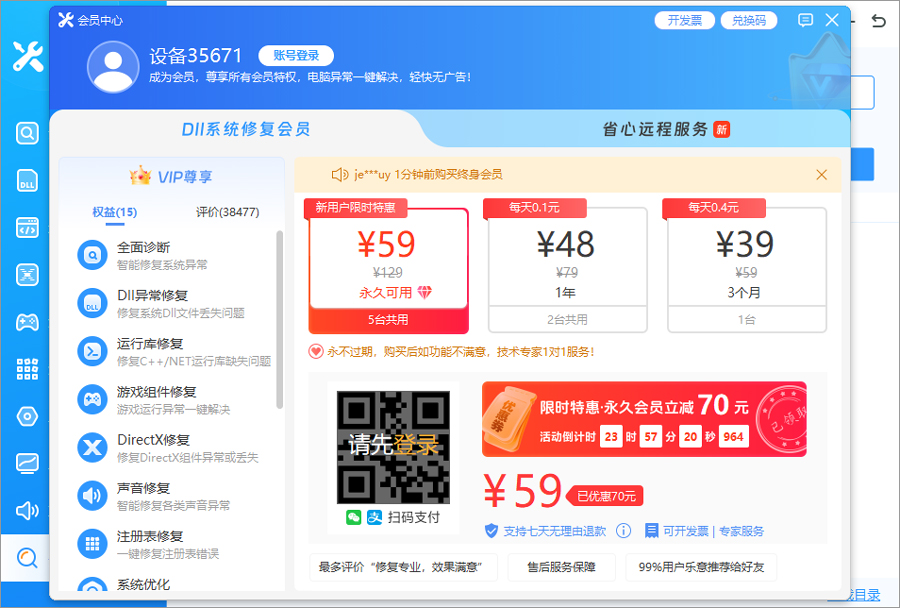Open the game controller icon in sidebar
Screen dimensions: 900x608
[x=27, y=322]
